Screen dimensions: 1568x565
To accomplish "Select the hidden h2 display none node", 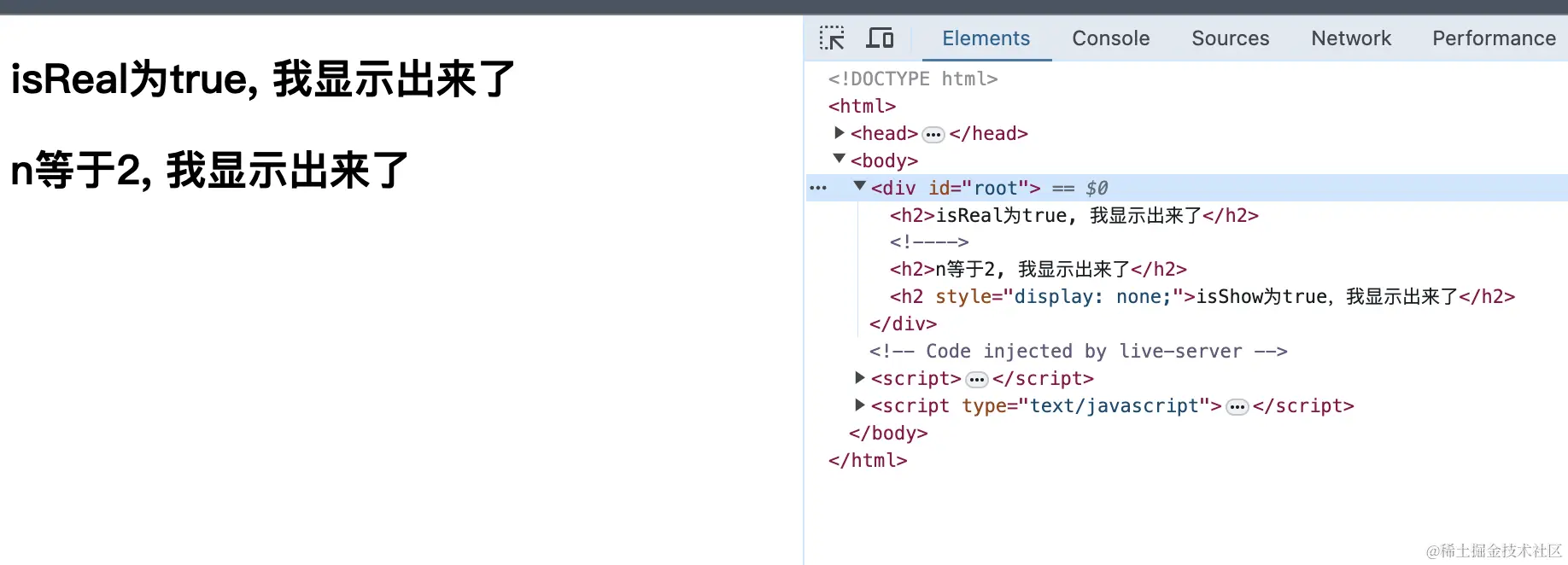I will click(x=1202, y=296).
